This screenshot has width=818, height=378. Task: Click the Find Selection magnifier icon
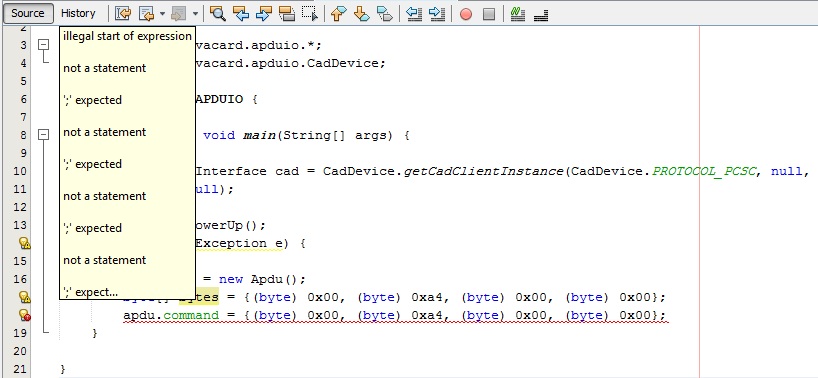click(218, 14)
